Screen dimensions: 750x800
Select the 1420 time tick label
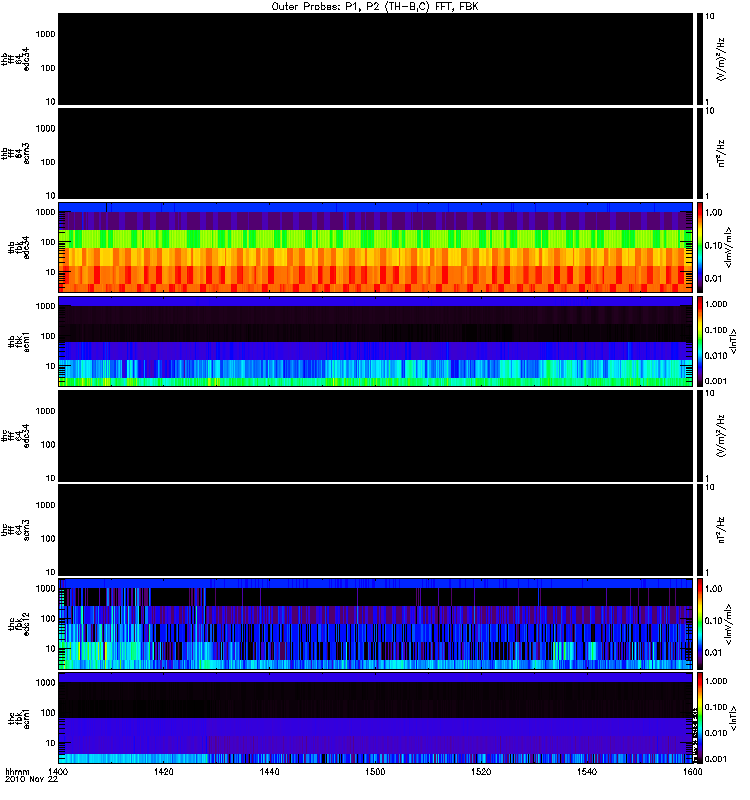tap(164, 771)
